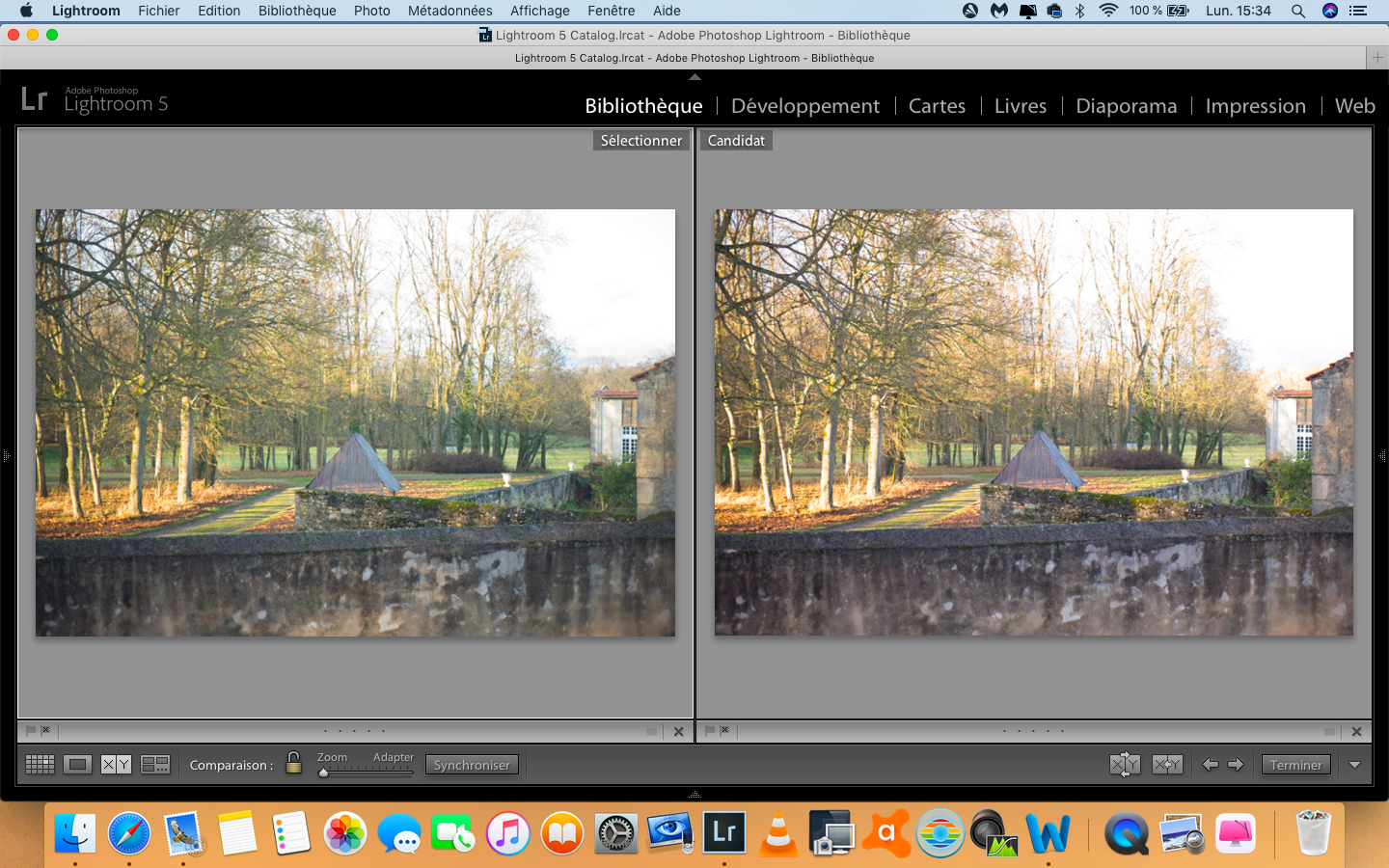The image size is (1389, 868).
Task: Switch to Grid view icon
Action: pos(40,765)
